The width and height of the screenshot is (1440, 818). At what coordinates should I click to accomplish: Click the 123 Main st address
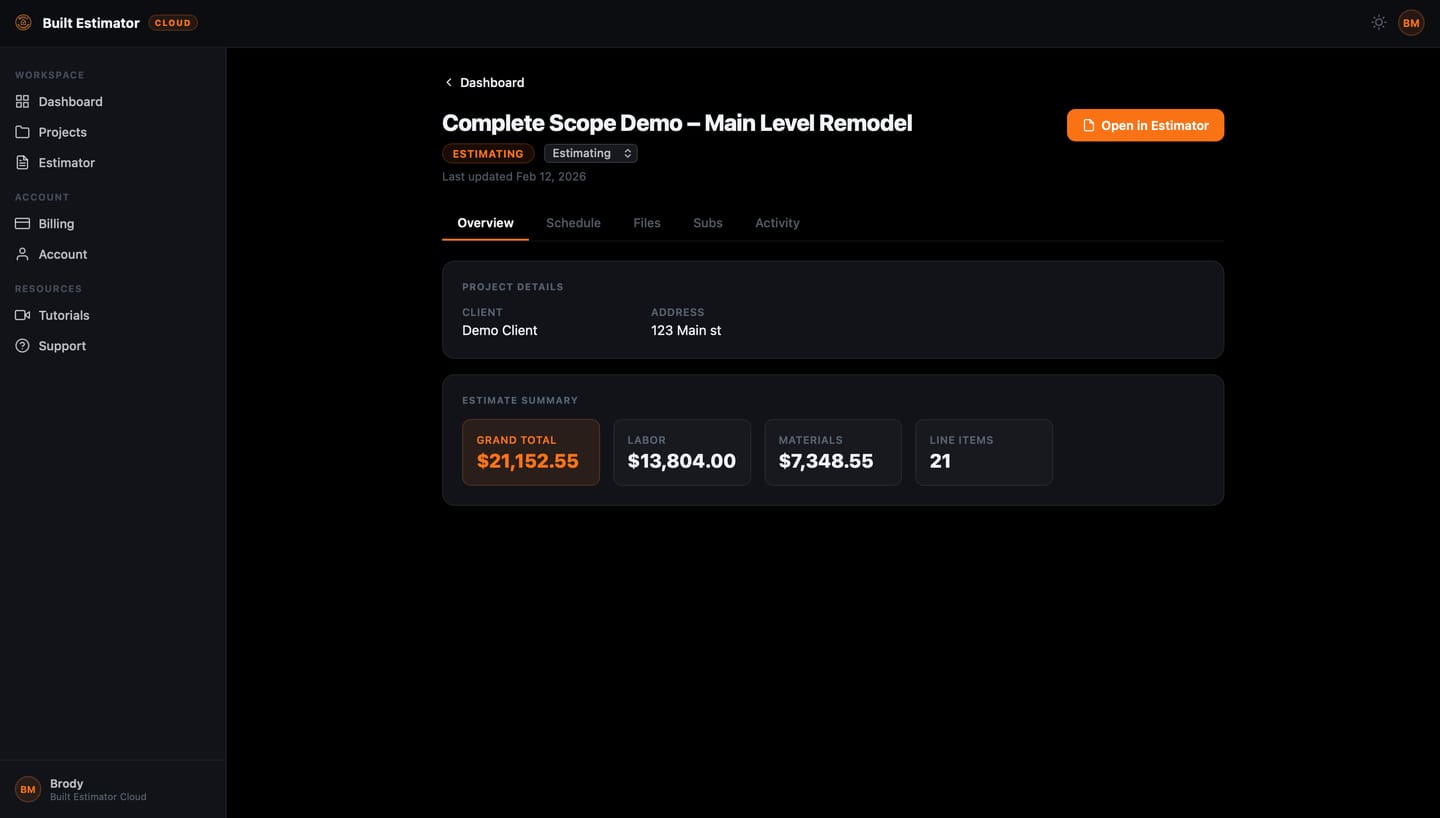[x=686, y=330]
